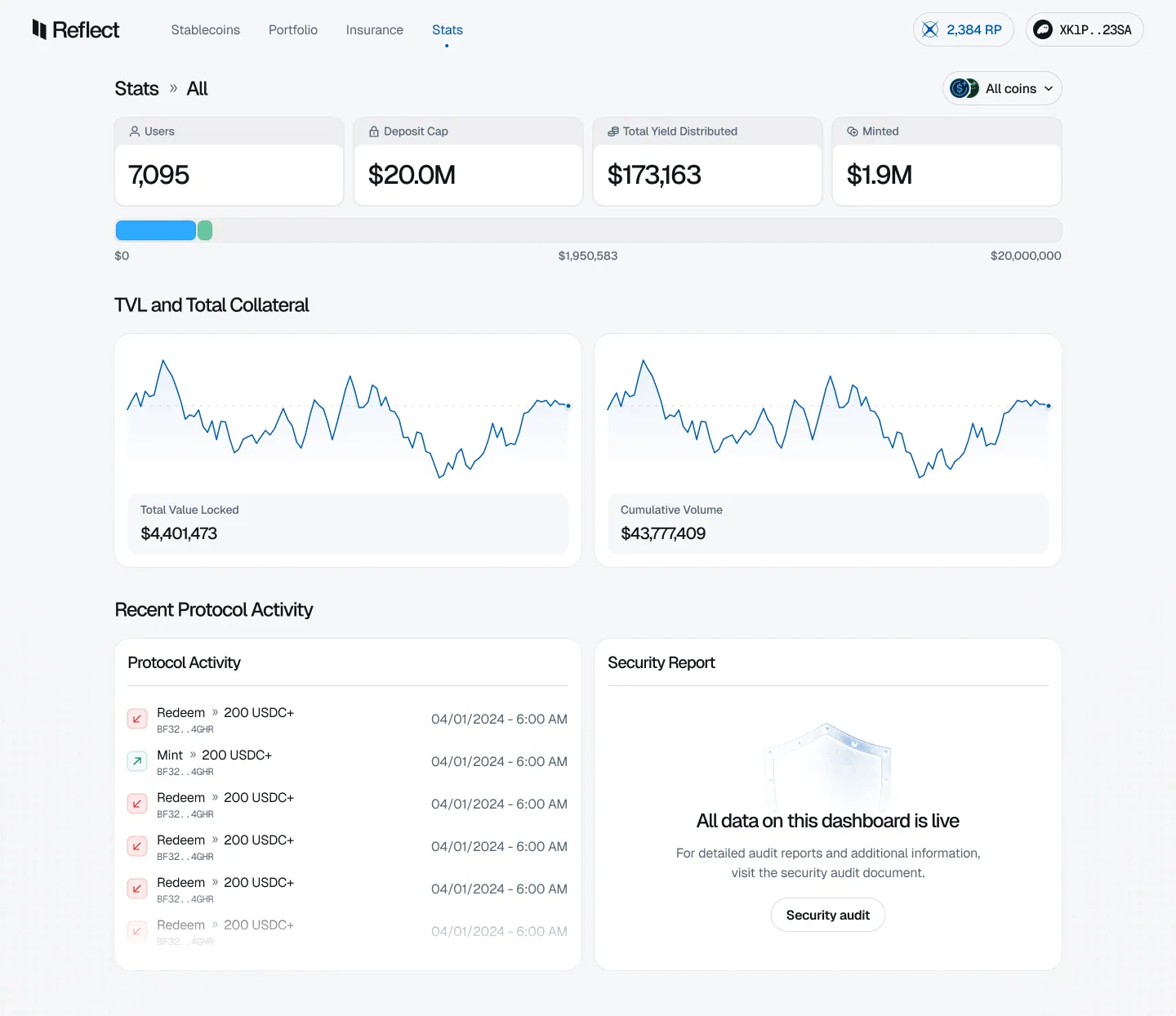Go to the Insurance tab

375,29
